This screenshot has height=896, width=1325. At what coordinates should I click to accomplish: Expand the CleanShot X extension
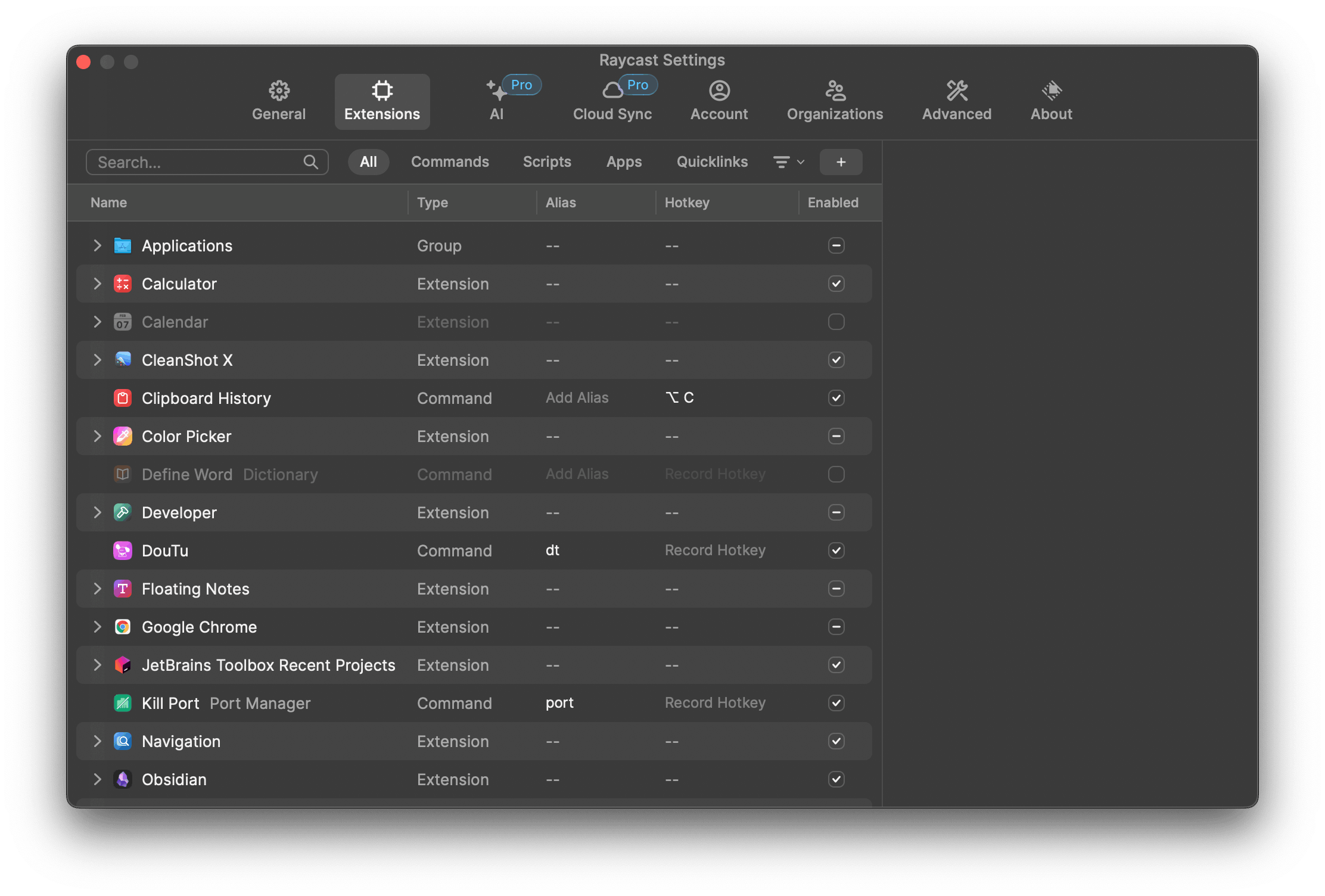pos(97,360)
